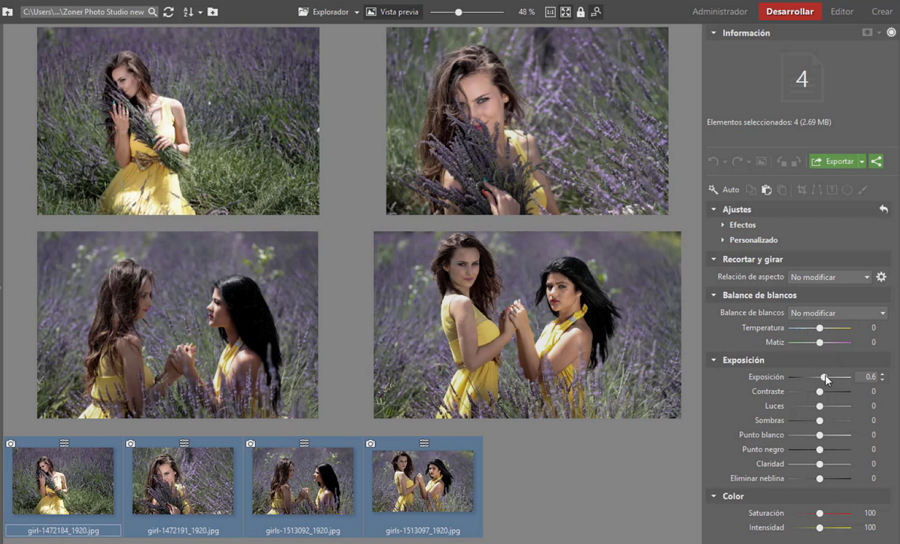Open aspect ratio gear settings
Viewport: 900px width, 544px height.
pyautogui.click(x=881, y=277)
